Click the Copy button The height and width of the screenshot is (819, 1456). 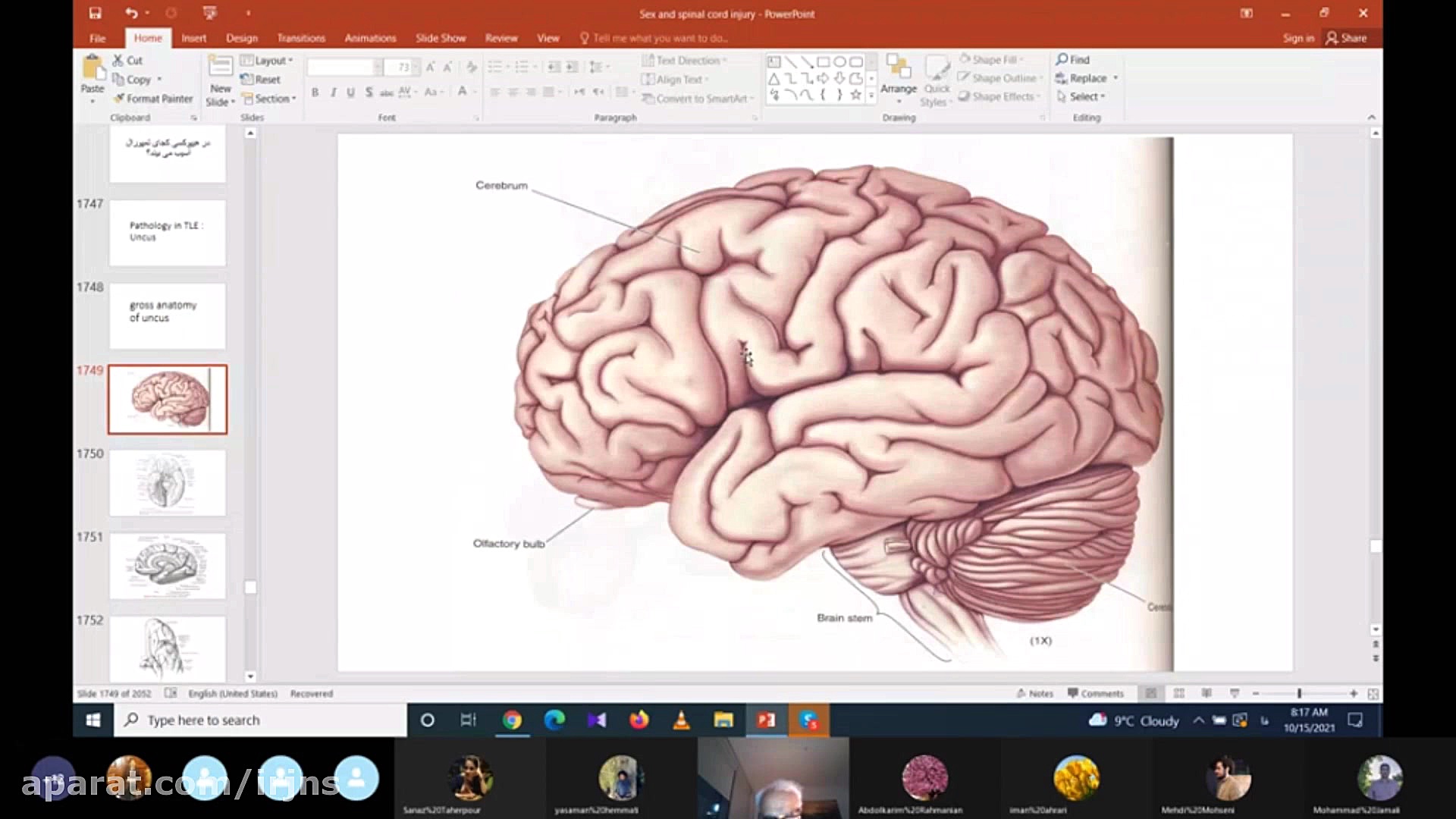(x=132, y=79)
